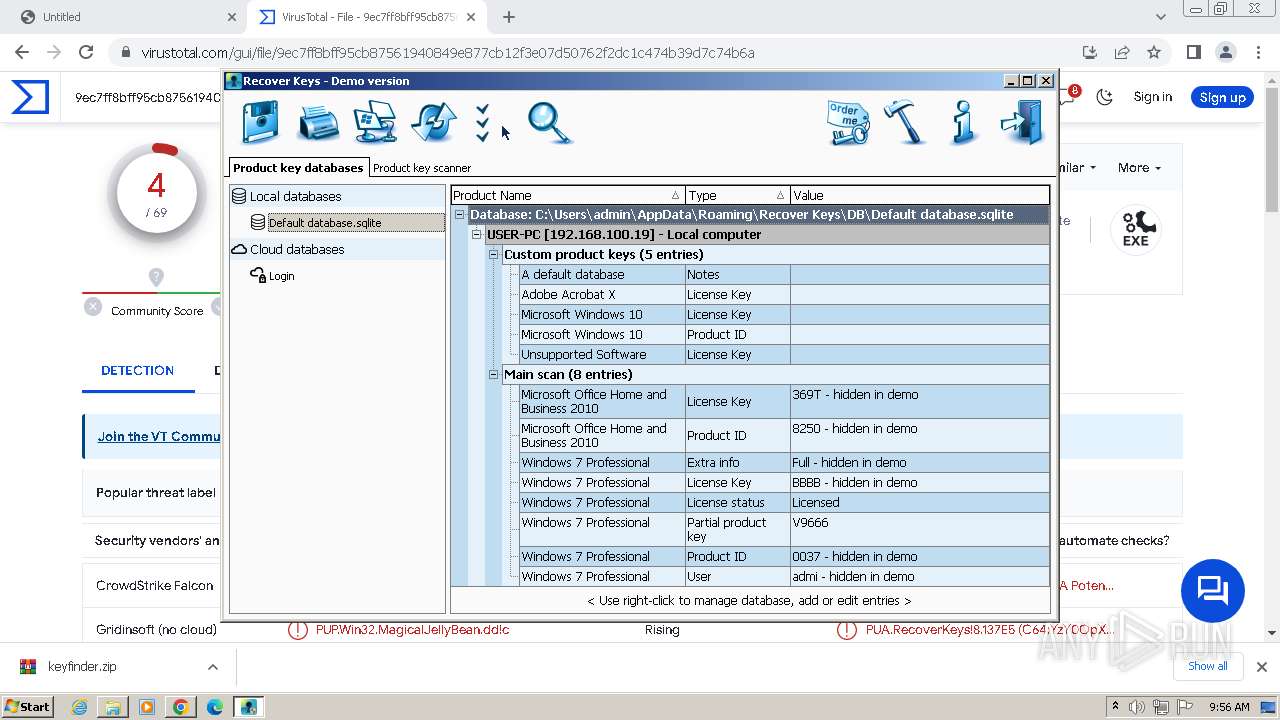Collapse Custom product keys group
The width and height of the screenshot is (1280, 720).
click(x=493, y=254)
